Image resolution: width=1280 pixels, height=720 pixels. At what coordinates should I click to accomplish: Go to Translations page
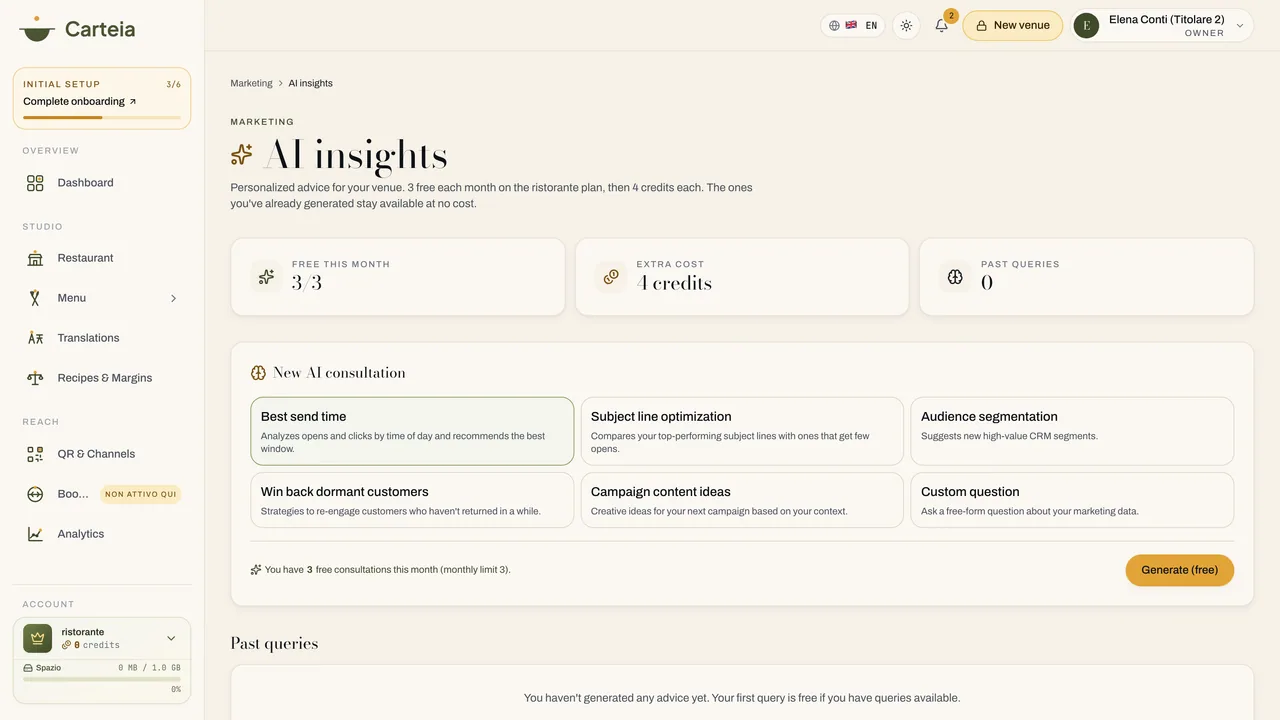click(x=102, y=338)
